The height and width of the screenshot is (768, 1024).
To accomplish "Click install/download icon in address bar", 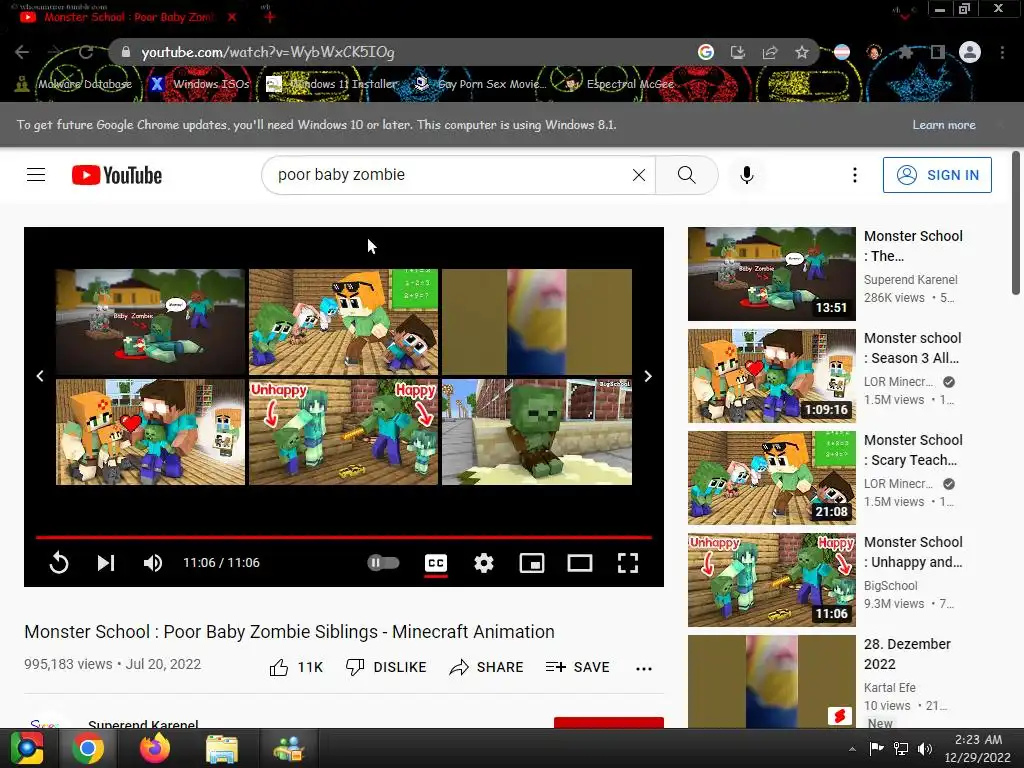I will click(737, 52).
